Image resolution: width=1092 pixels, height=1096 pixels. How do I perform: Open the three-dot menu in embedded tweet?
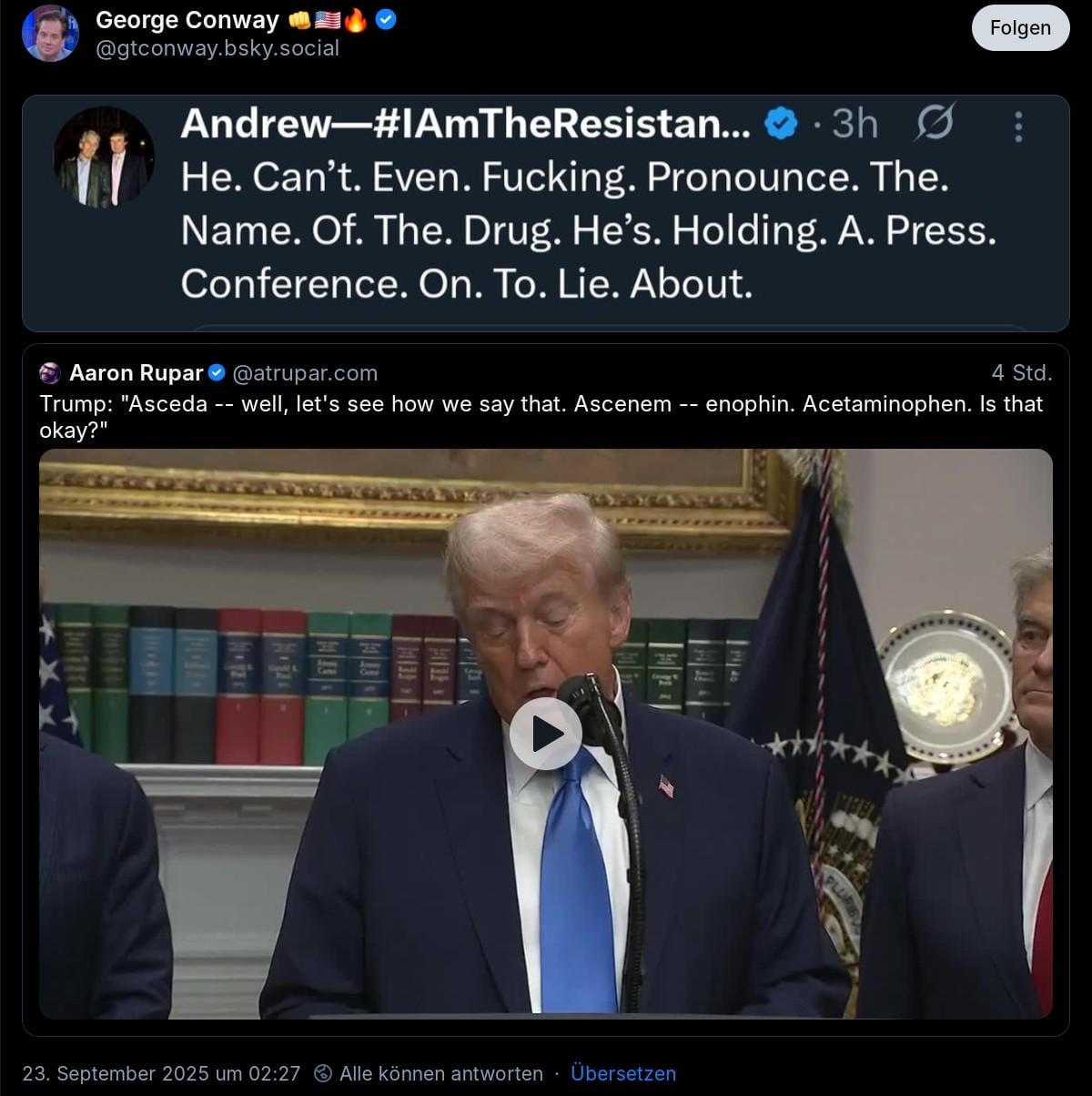click(x=1018, y=127)
